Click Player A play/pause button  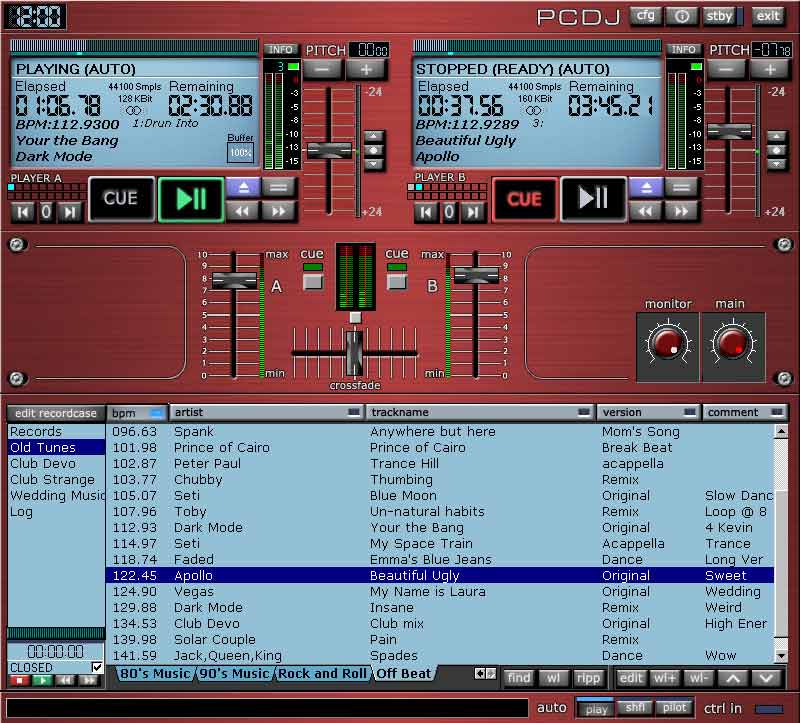click(x=191, y=200)
